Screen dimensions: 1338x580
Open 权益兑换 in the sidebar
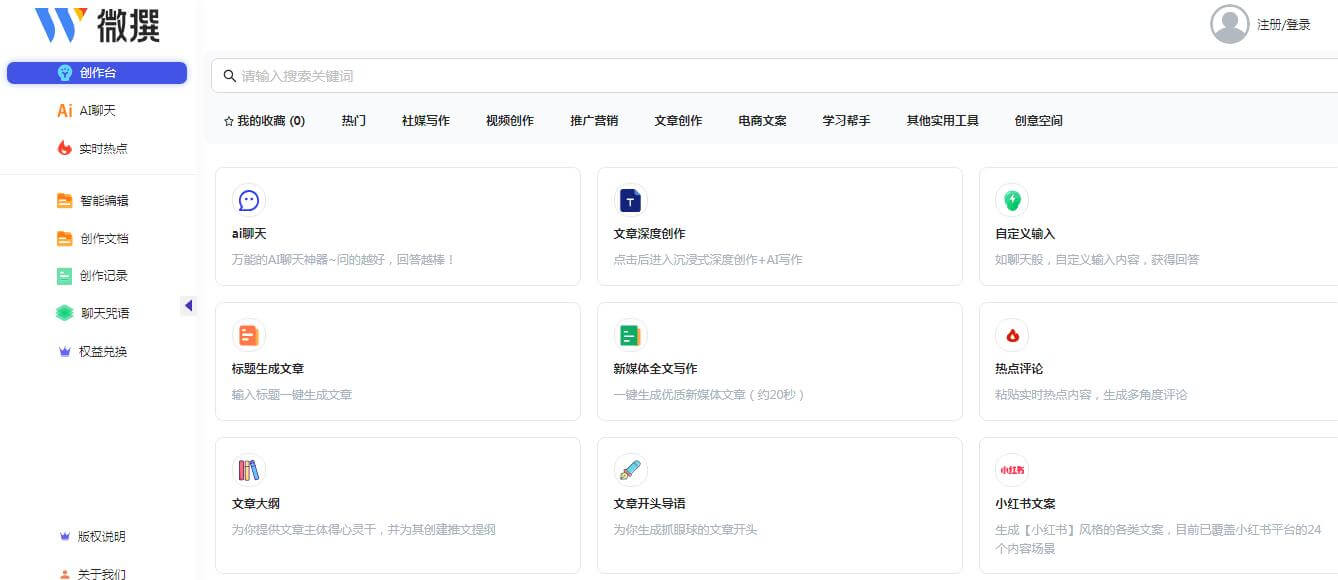coord(102,352)
